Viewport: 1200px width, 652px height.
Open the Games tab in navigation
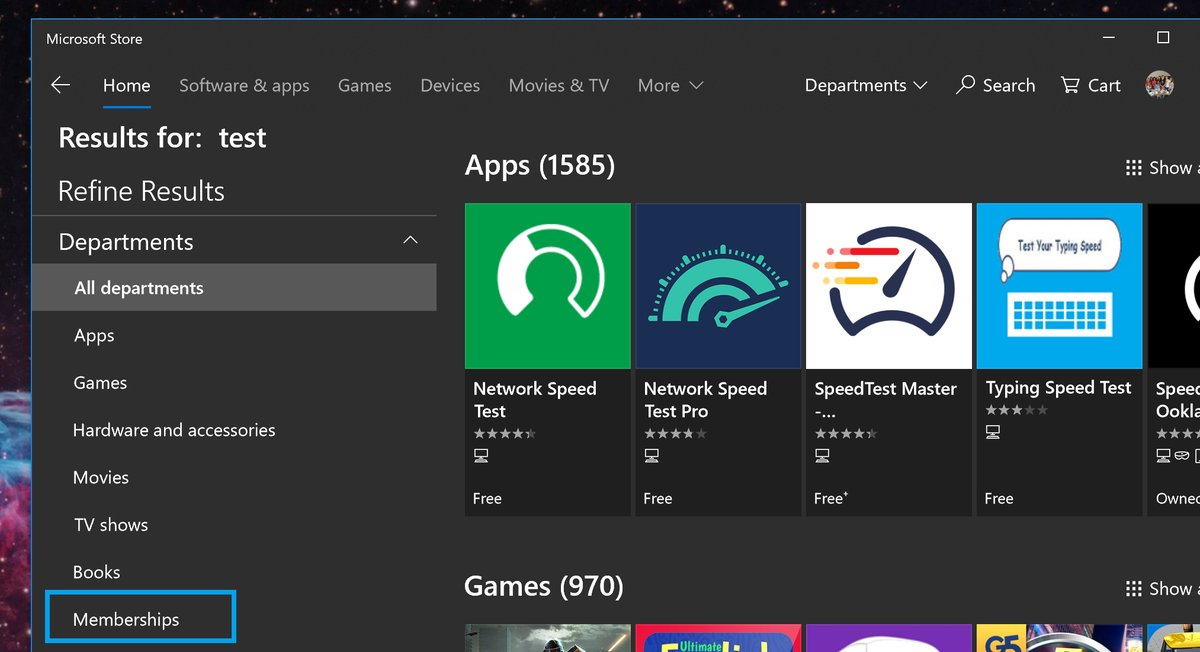(x=364, y=86)
